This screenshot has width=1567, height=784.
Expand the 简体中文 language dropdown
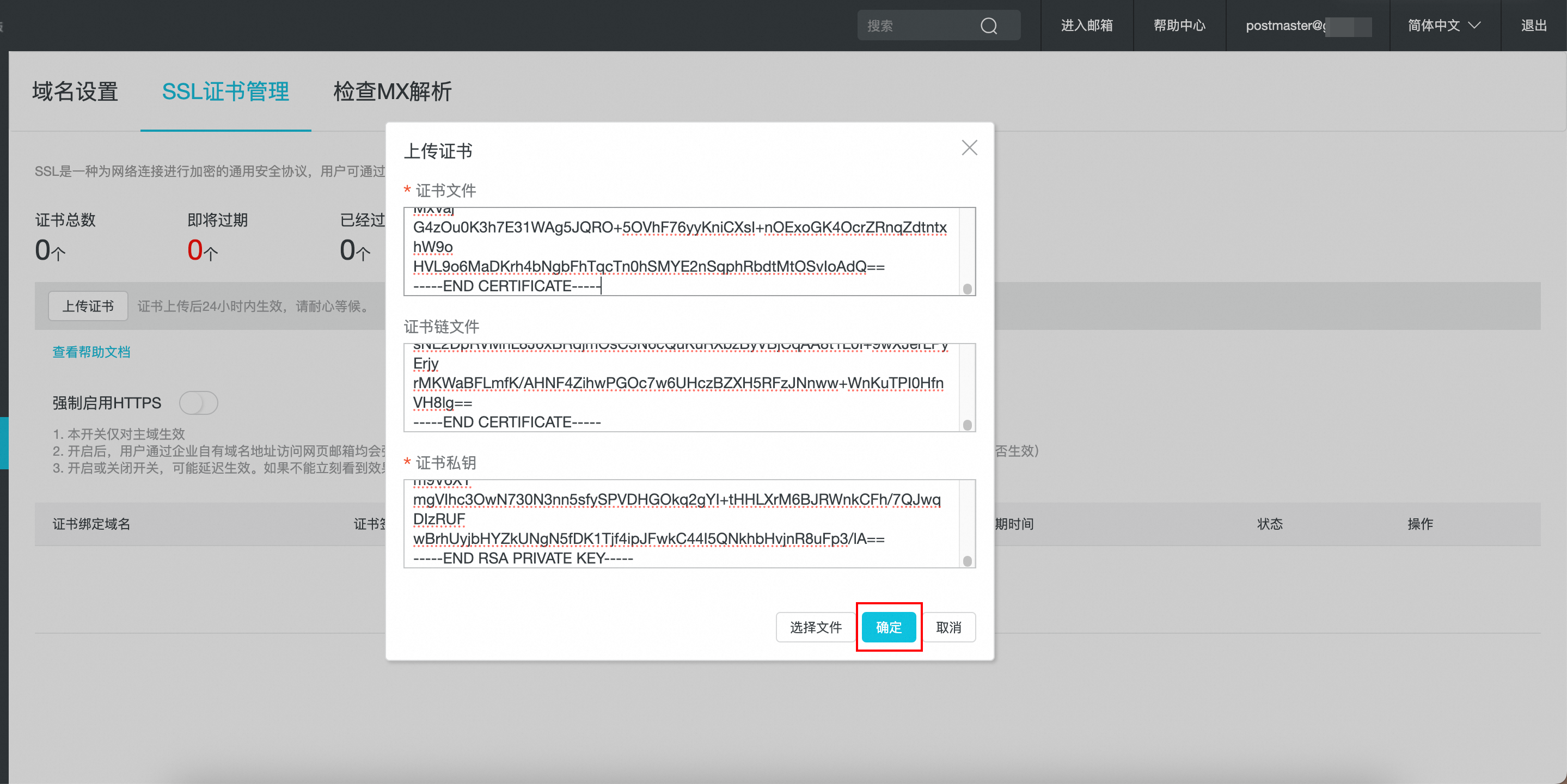click(x=1443, y=26)
